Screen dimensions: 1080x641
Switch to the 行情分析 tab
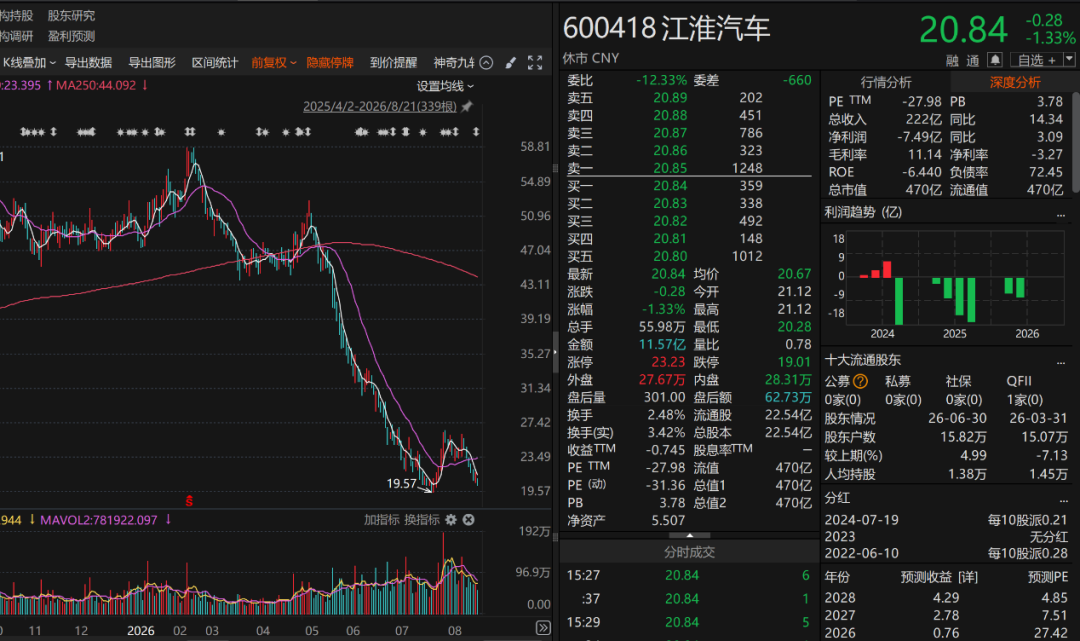(886, 82)
